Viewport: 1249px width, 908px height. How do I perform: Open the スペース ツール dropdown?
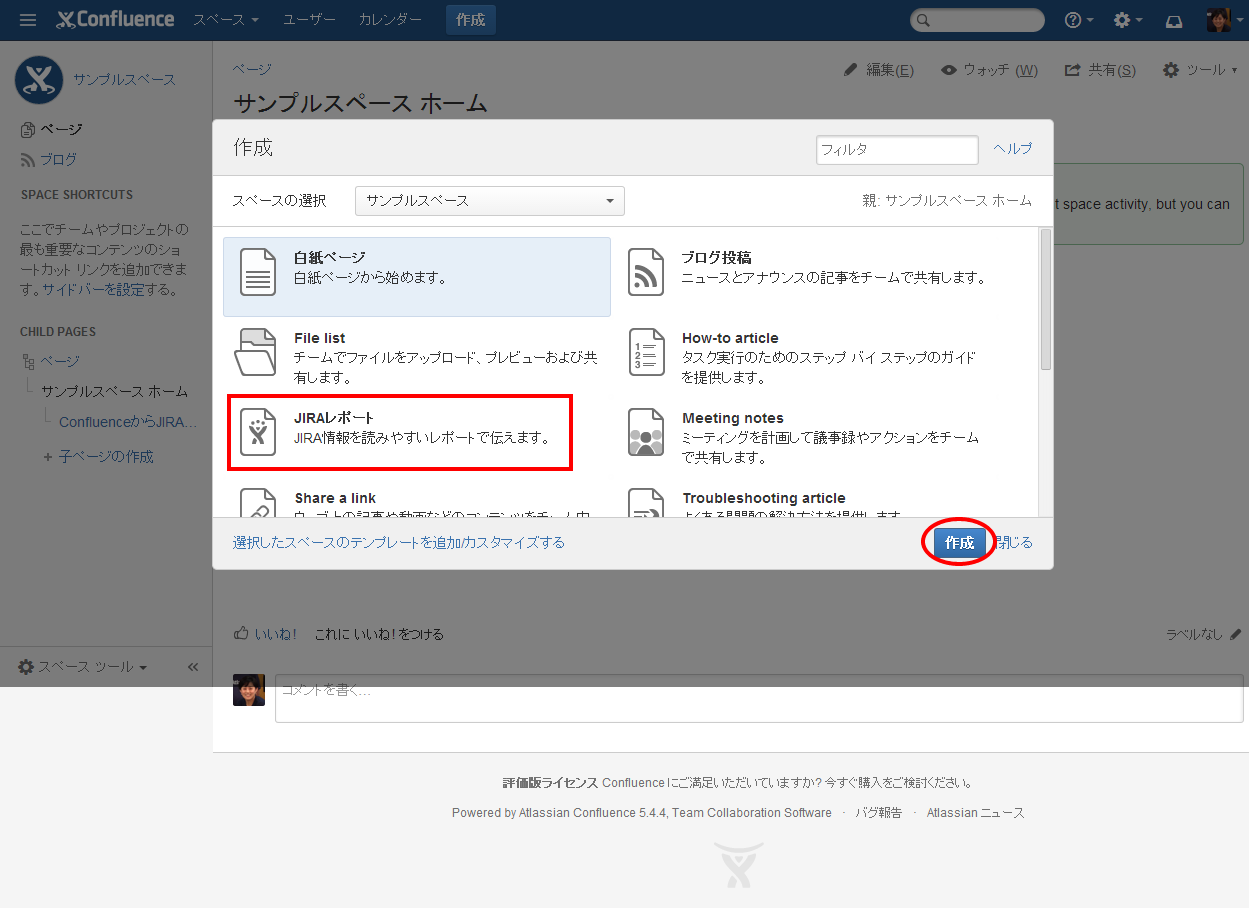pyautogui.click(x=83, y=667)
